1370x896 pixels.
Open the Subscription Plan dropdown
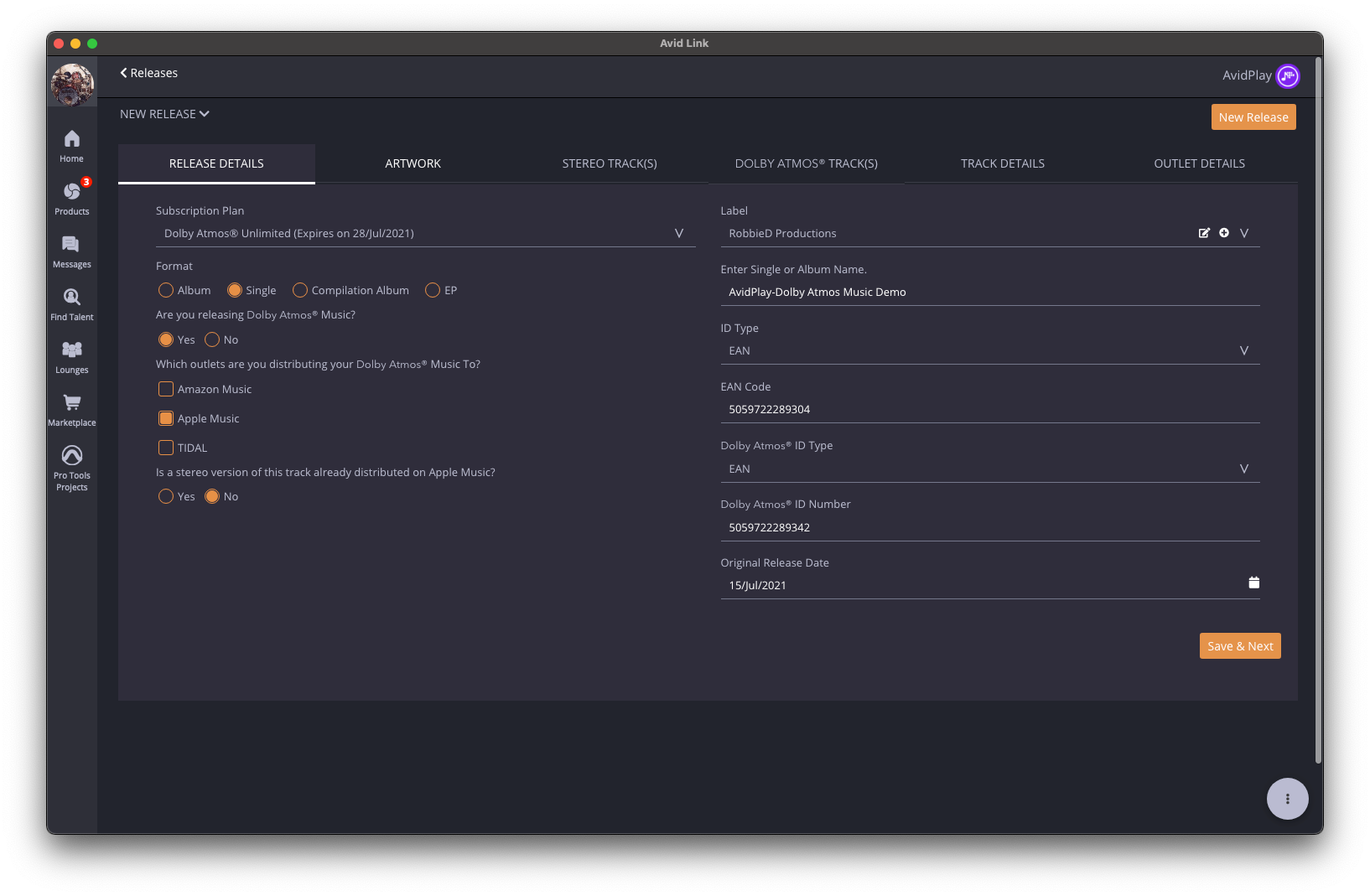[425, 234]
